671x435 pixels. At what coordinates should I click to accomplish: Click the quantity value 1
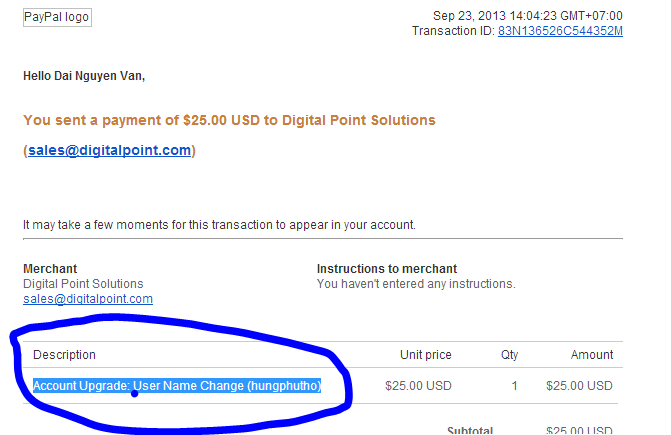pos(514,386)
